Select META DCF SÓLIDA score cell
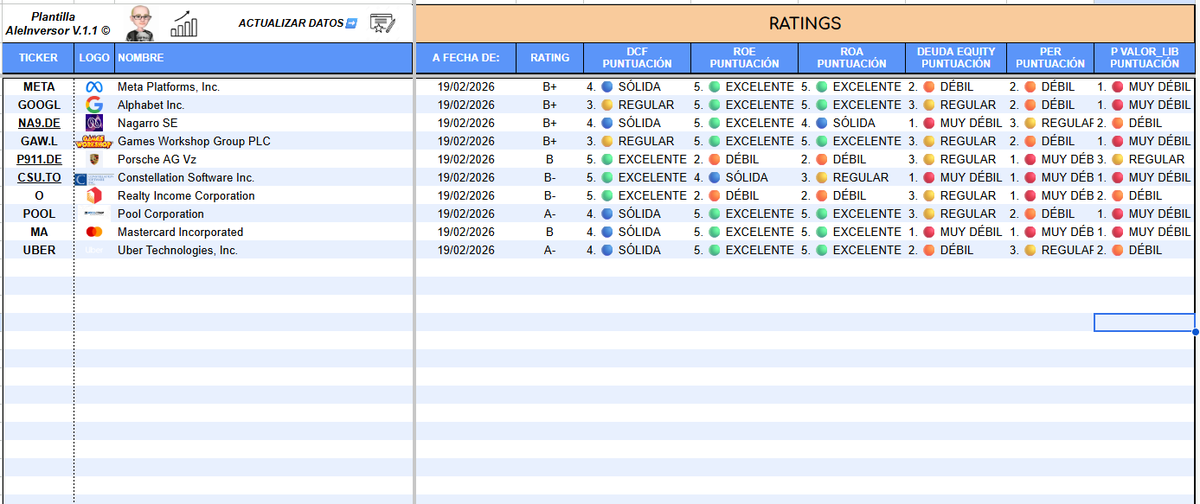Viewport: 1200px width, 504px height. click(x=637, y=87)
